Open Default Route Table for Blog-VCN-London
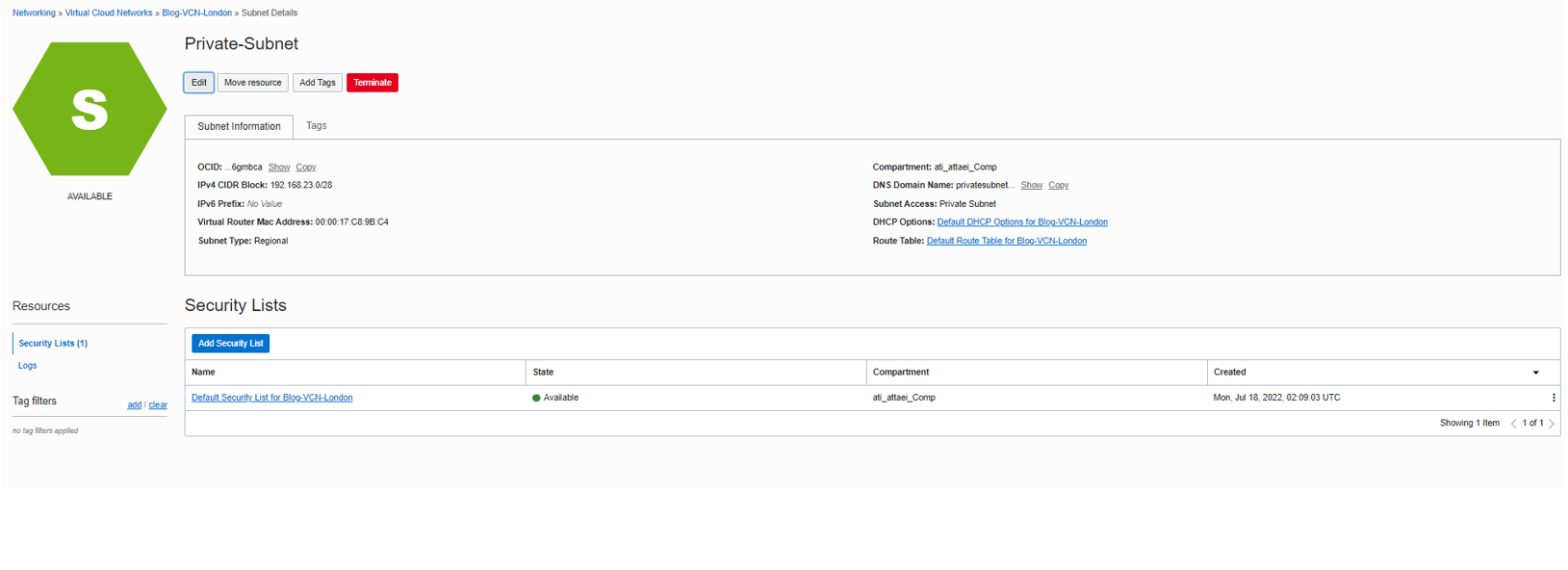The height and width of the screenshot is (570, 1568). [x=1006, y=242]
